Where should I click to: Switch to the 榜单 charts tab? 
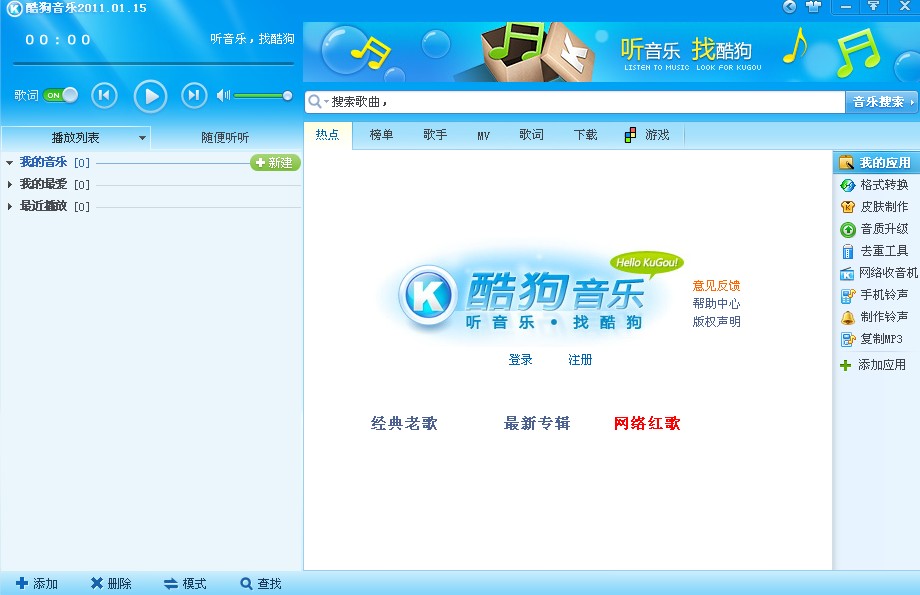coord(381,135)
